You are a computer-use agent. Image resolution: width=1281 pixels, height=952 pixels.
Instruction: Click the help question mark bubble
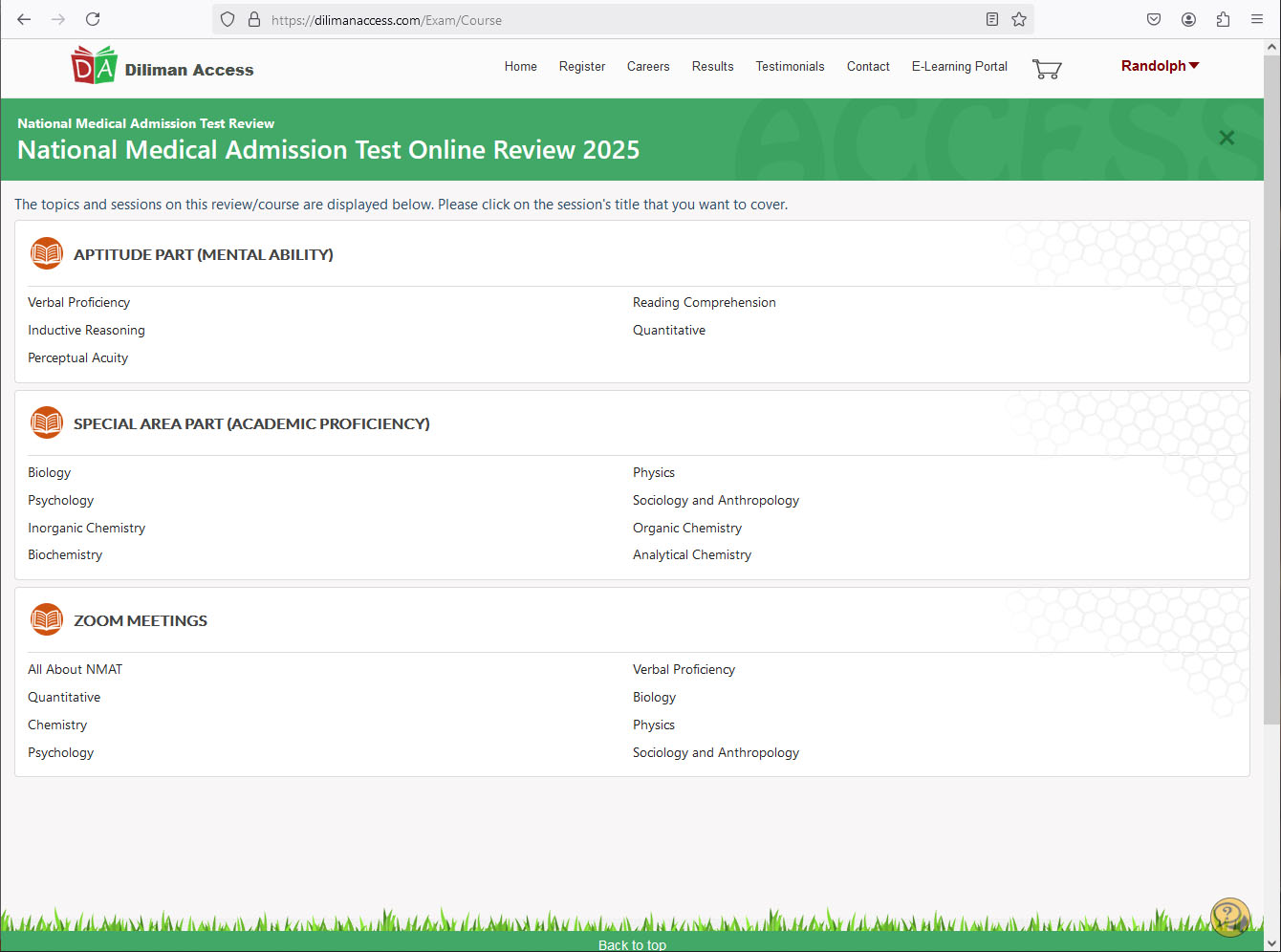(1229, 917)
